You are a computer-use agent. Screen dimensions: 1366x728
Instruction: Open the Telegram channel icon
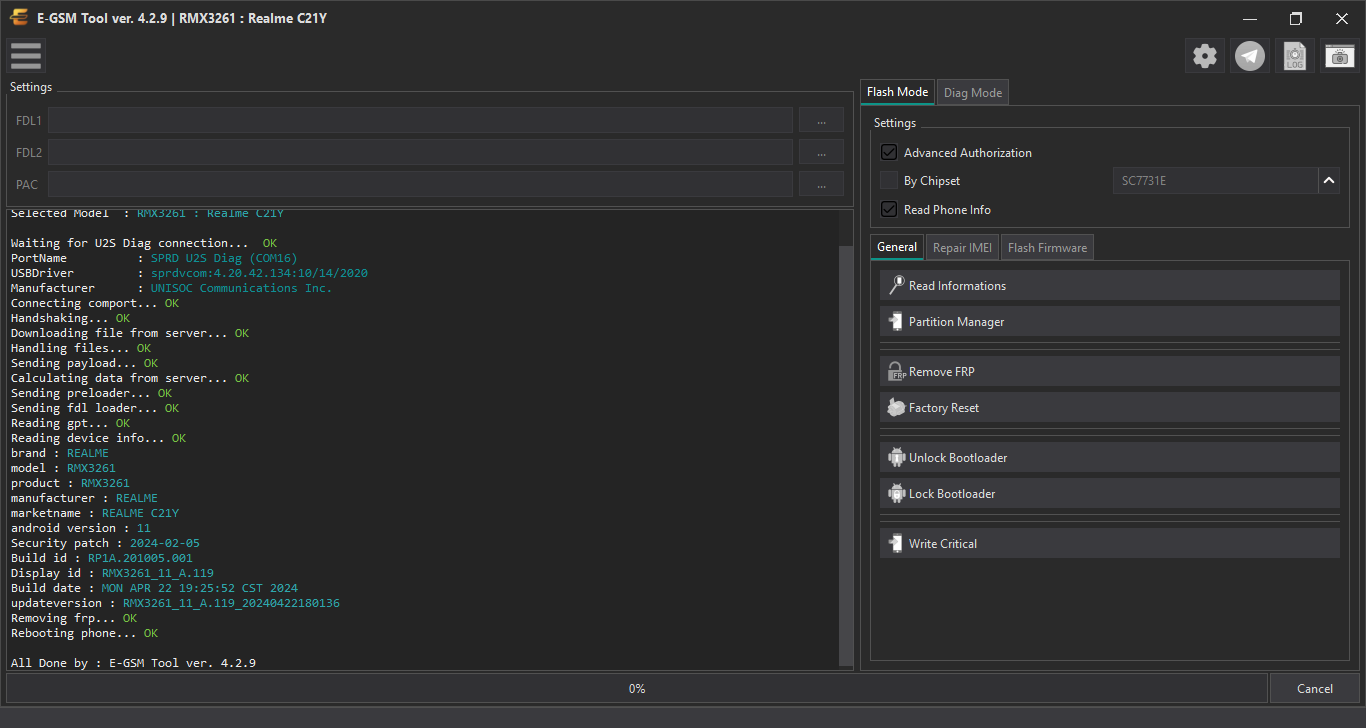click(1250, 56)
